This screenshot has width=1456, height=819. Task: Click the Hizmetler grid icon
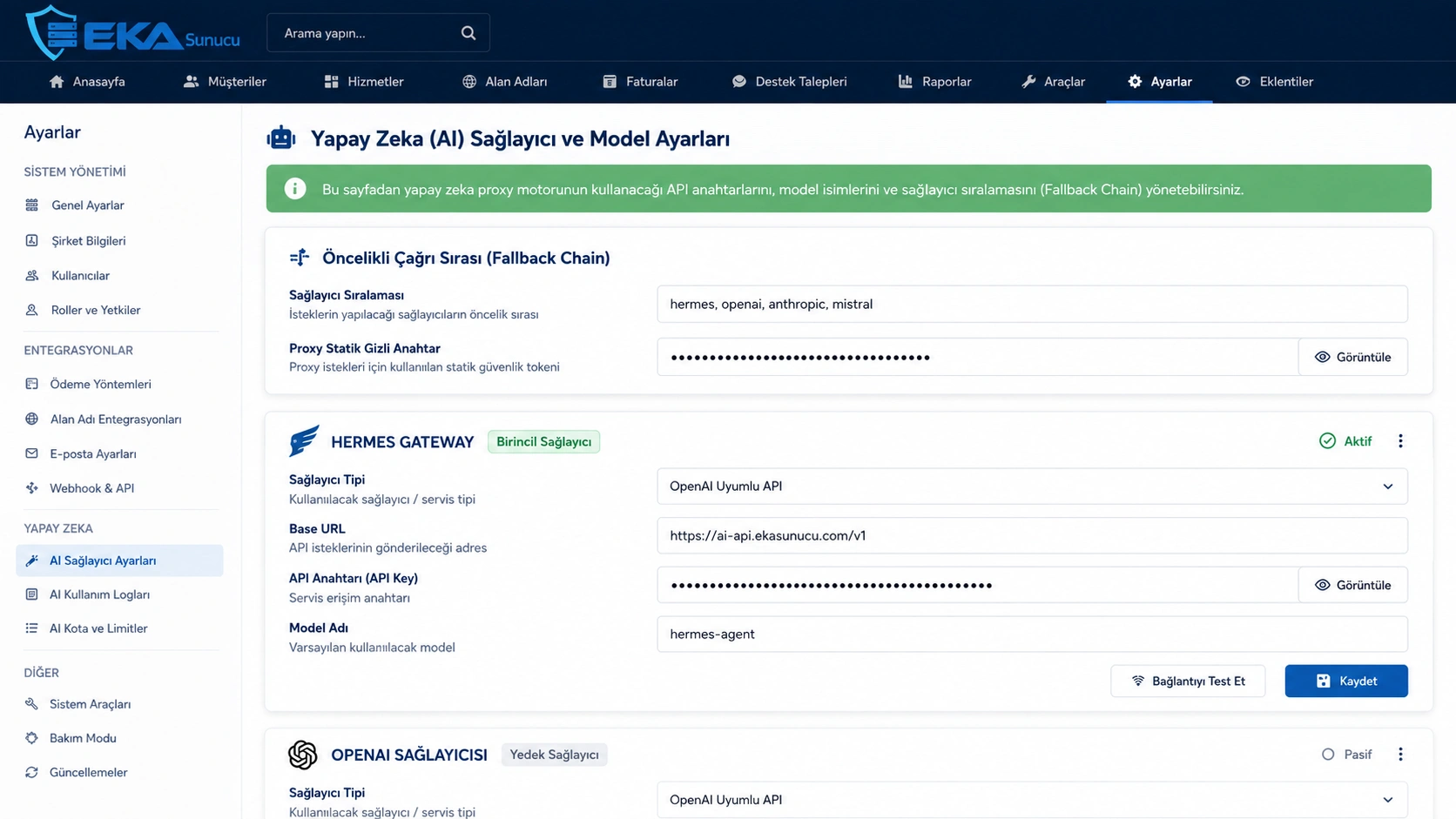(331, 82)
